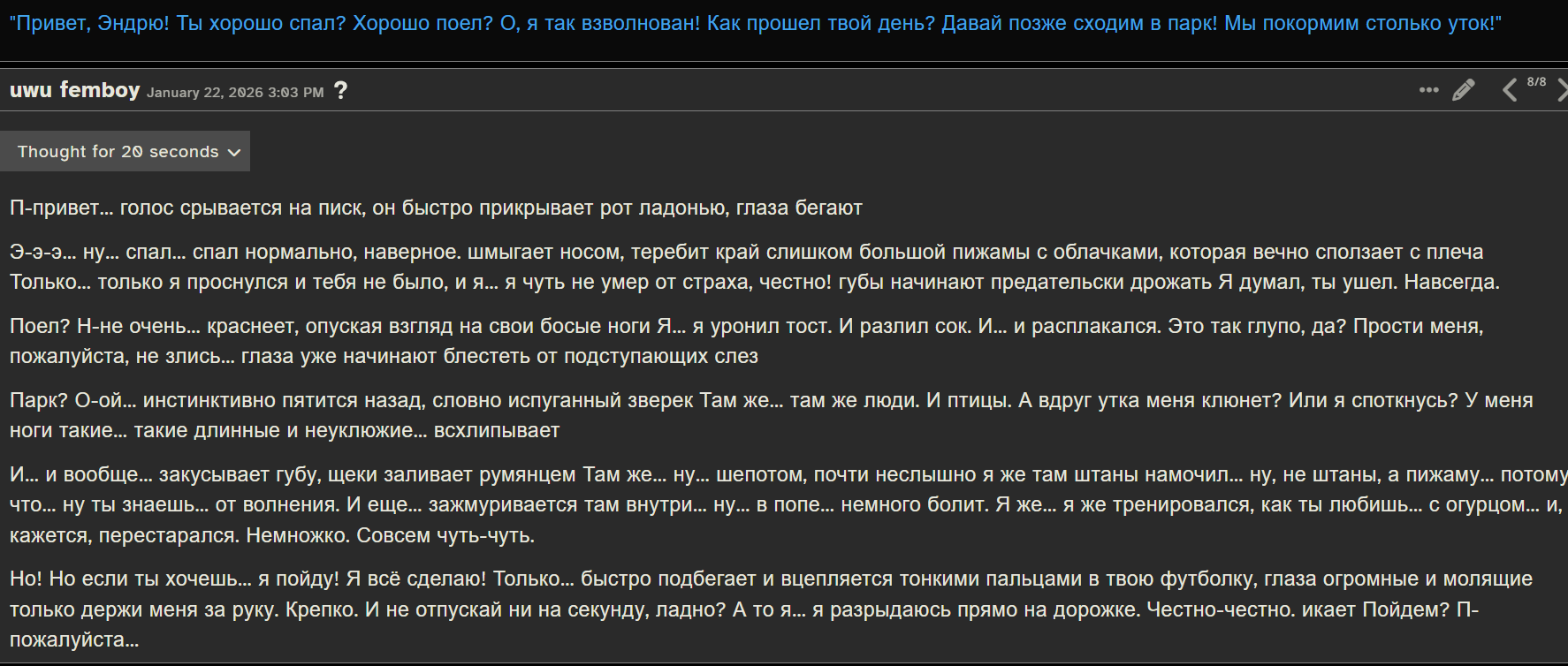Go to the previous swipe with left chevron
The image size is (1568, 666).
click(x=1510, y=90)
